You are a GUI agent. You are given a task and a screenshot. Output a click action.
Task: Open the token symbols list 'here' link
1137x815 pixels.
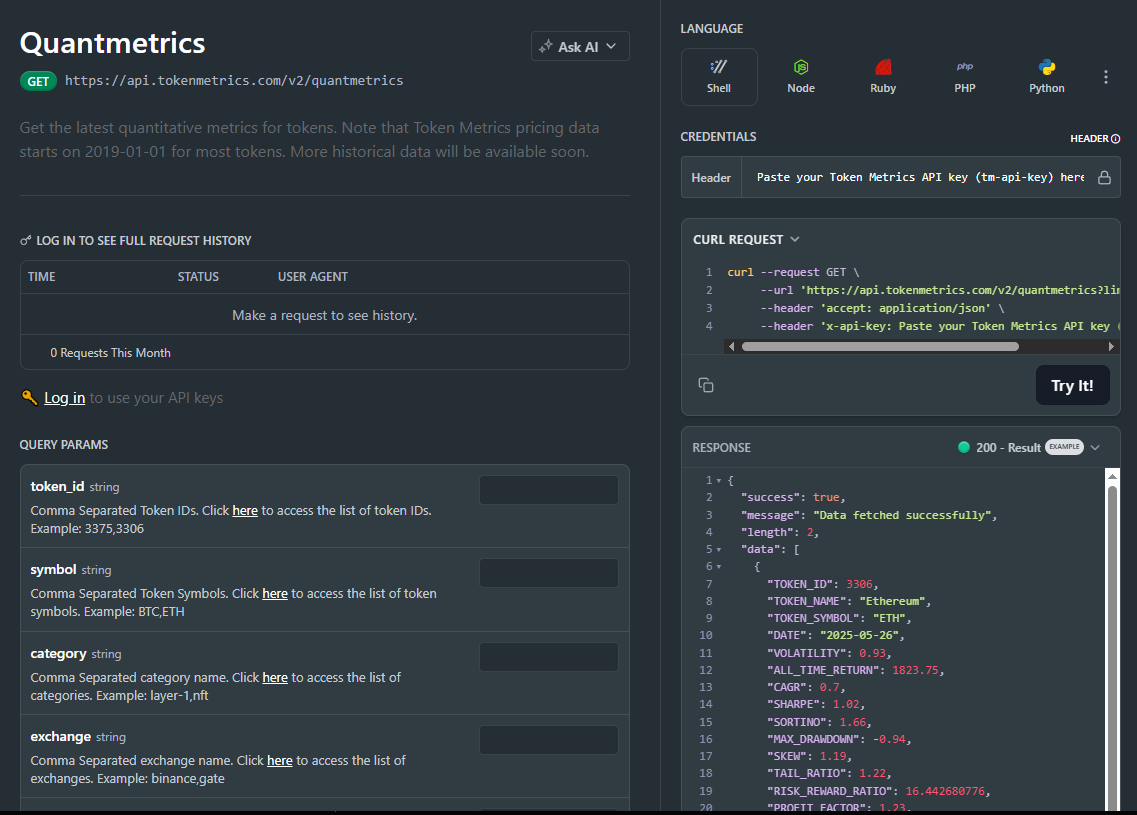(x=275, y=593)
